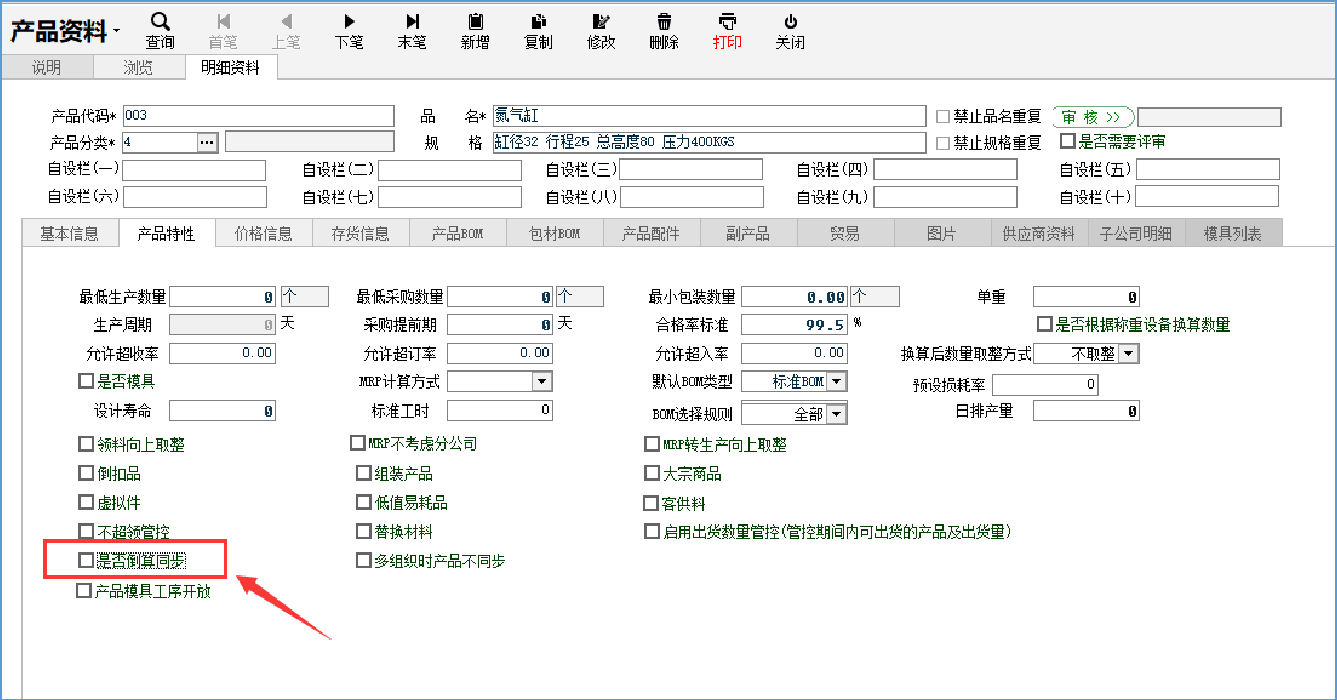Screen dimensions: 1337x700
Task: Click the 修改 edit icon
Action: (x=601, y=22)
